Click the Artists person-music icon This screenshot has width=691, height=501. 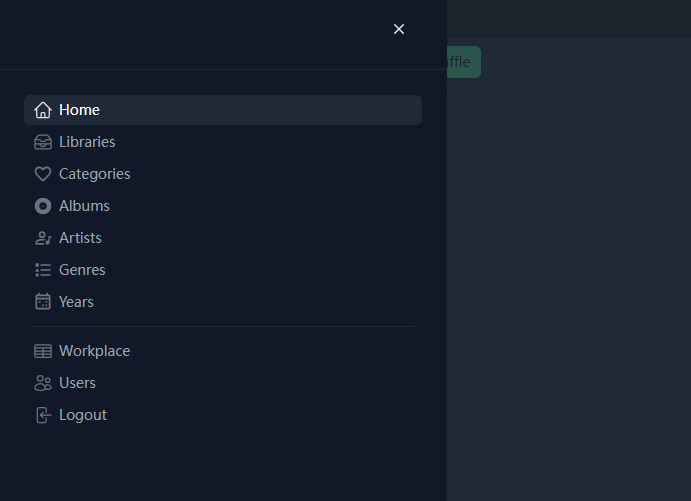(x=43, y=238)
